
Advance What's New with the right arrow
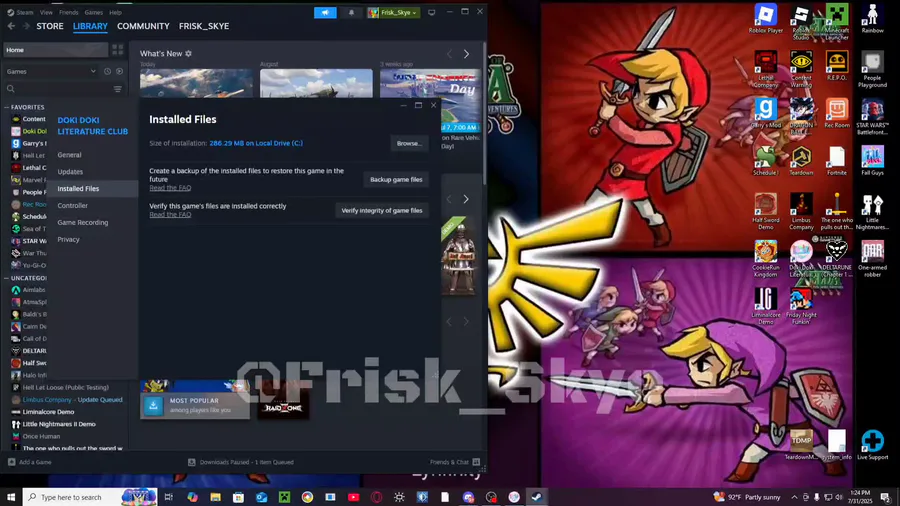tap(466, 54)
